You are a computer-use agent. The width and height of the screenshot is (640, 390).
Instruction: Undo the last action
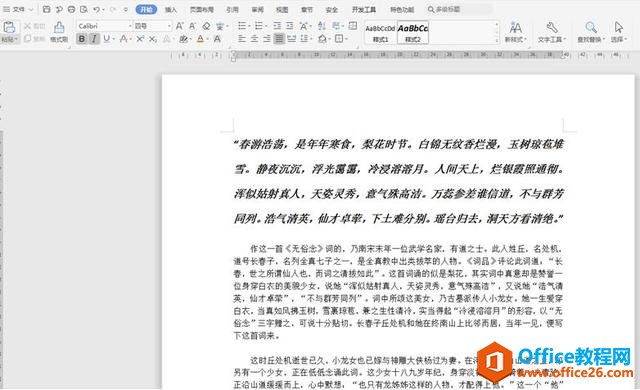[96, 9]
